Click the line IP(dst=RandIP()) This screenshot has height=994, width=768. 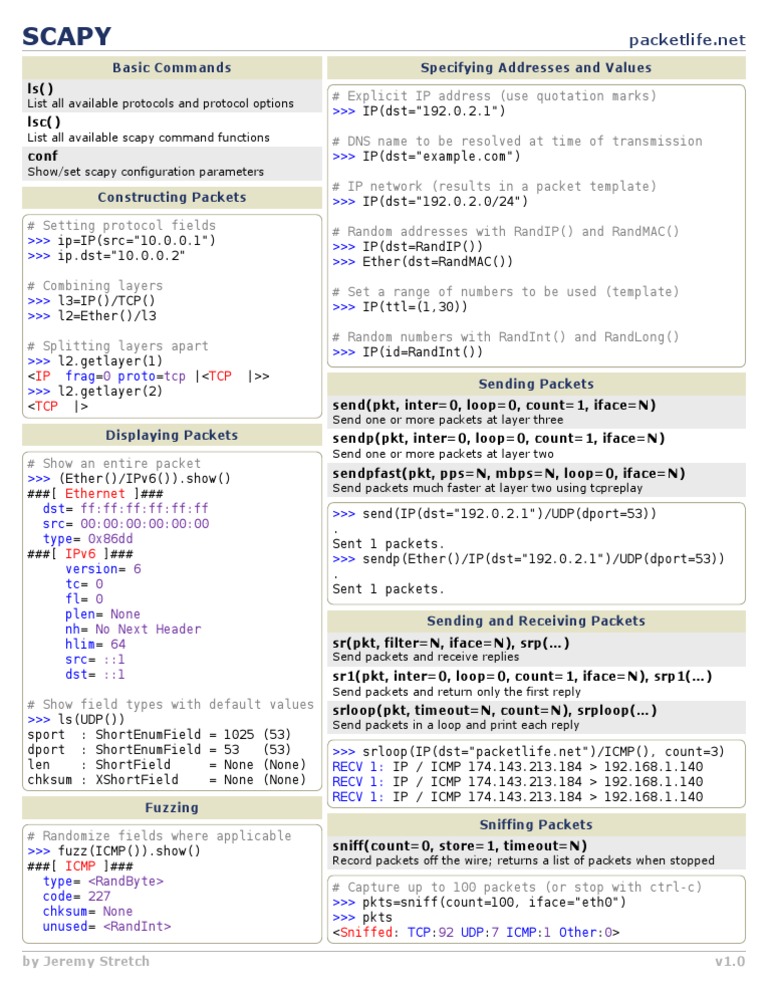[x=408, y=247]
